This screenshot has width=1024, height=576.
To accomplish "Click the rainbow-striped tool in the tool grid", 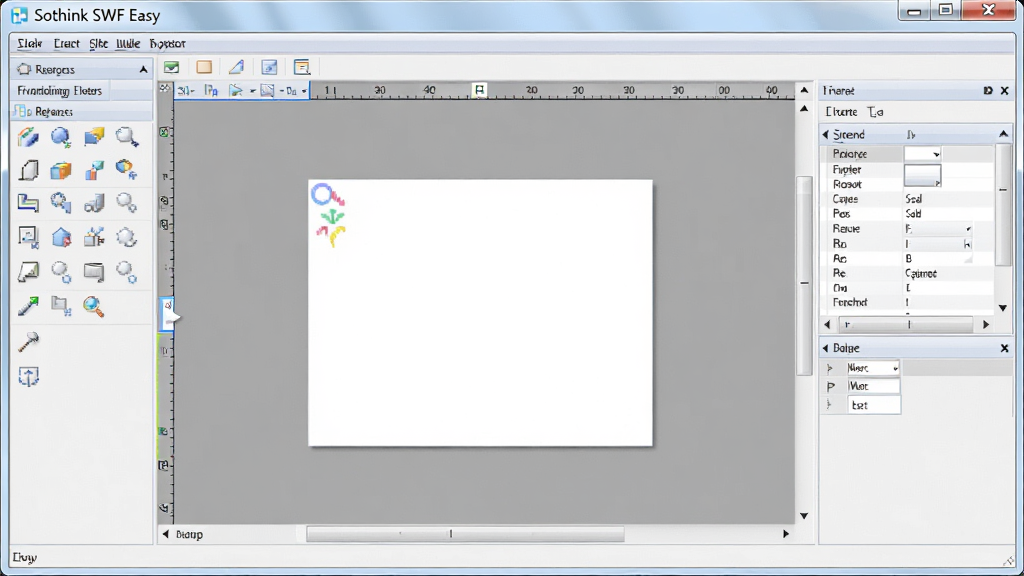I will (28, 137).
